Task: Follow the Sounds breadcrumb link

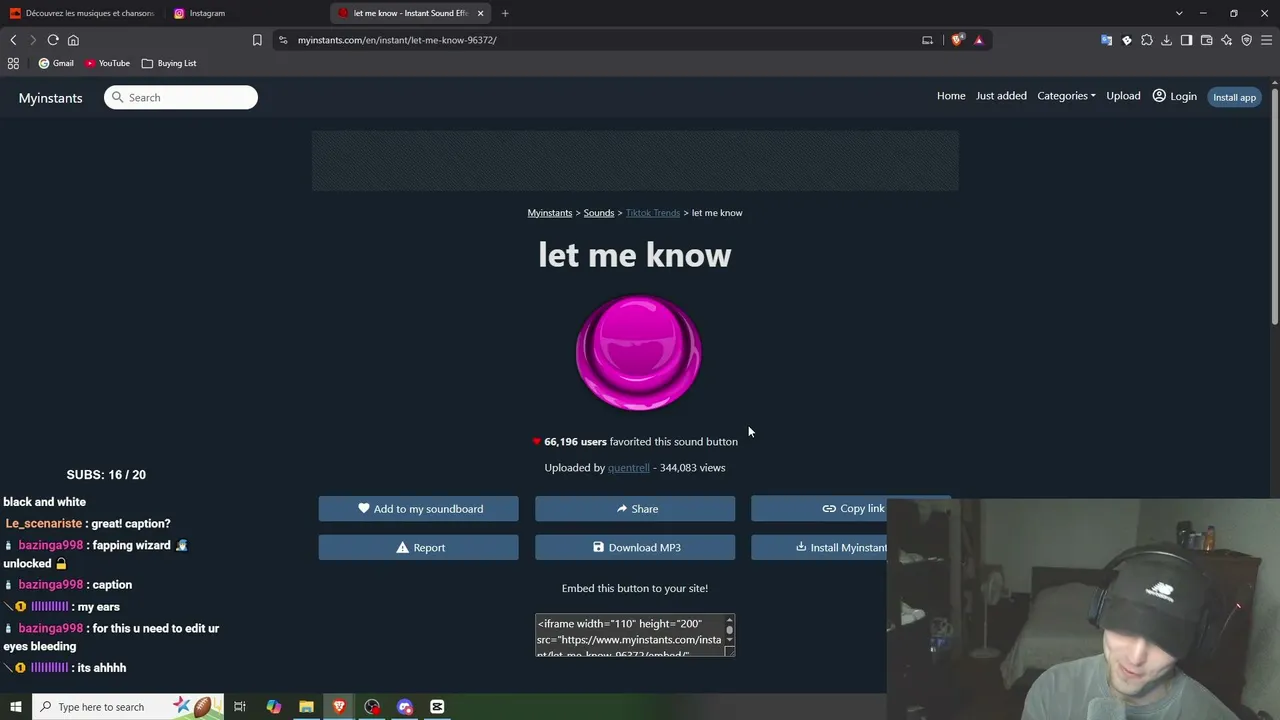Action: [x=599, y=213]
